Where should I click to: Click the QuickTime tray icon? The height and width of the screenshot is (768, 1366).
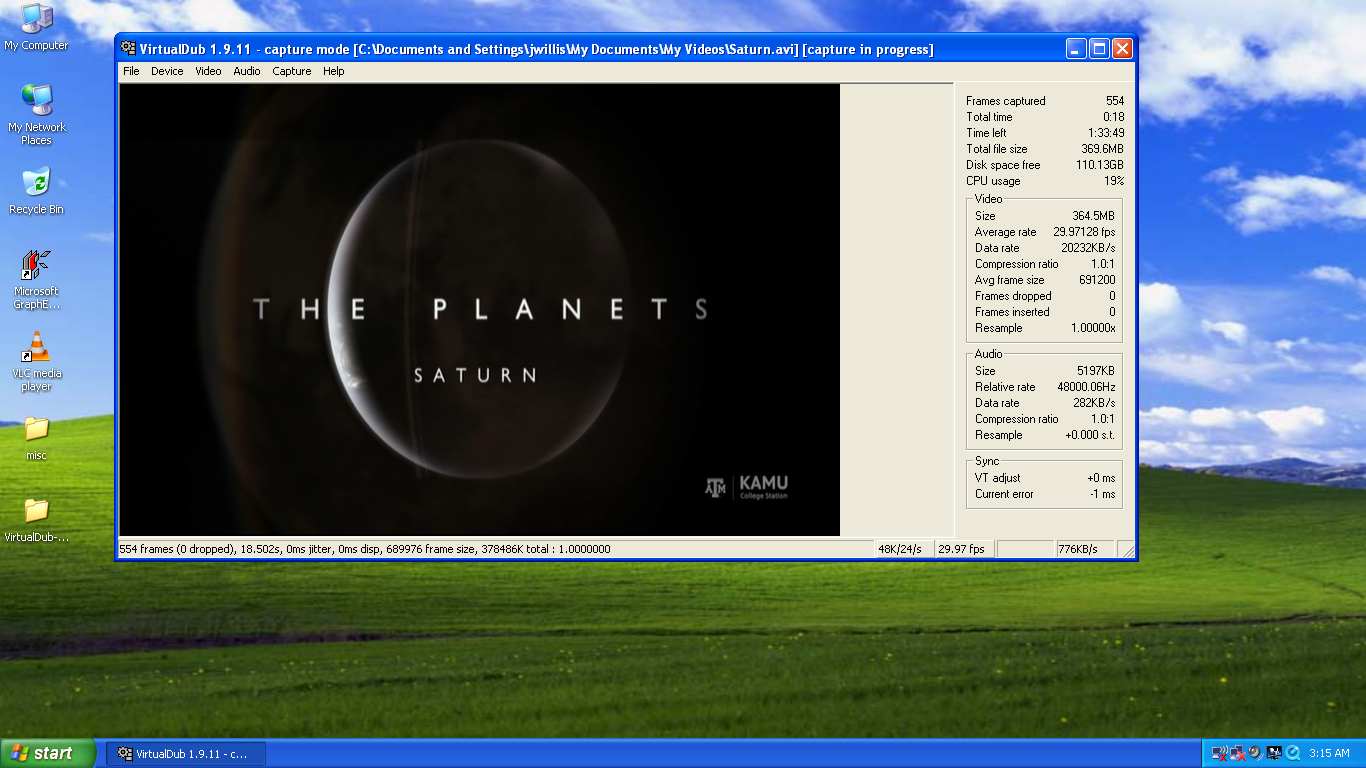pyautogui.click(x=1292, y=753)
